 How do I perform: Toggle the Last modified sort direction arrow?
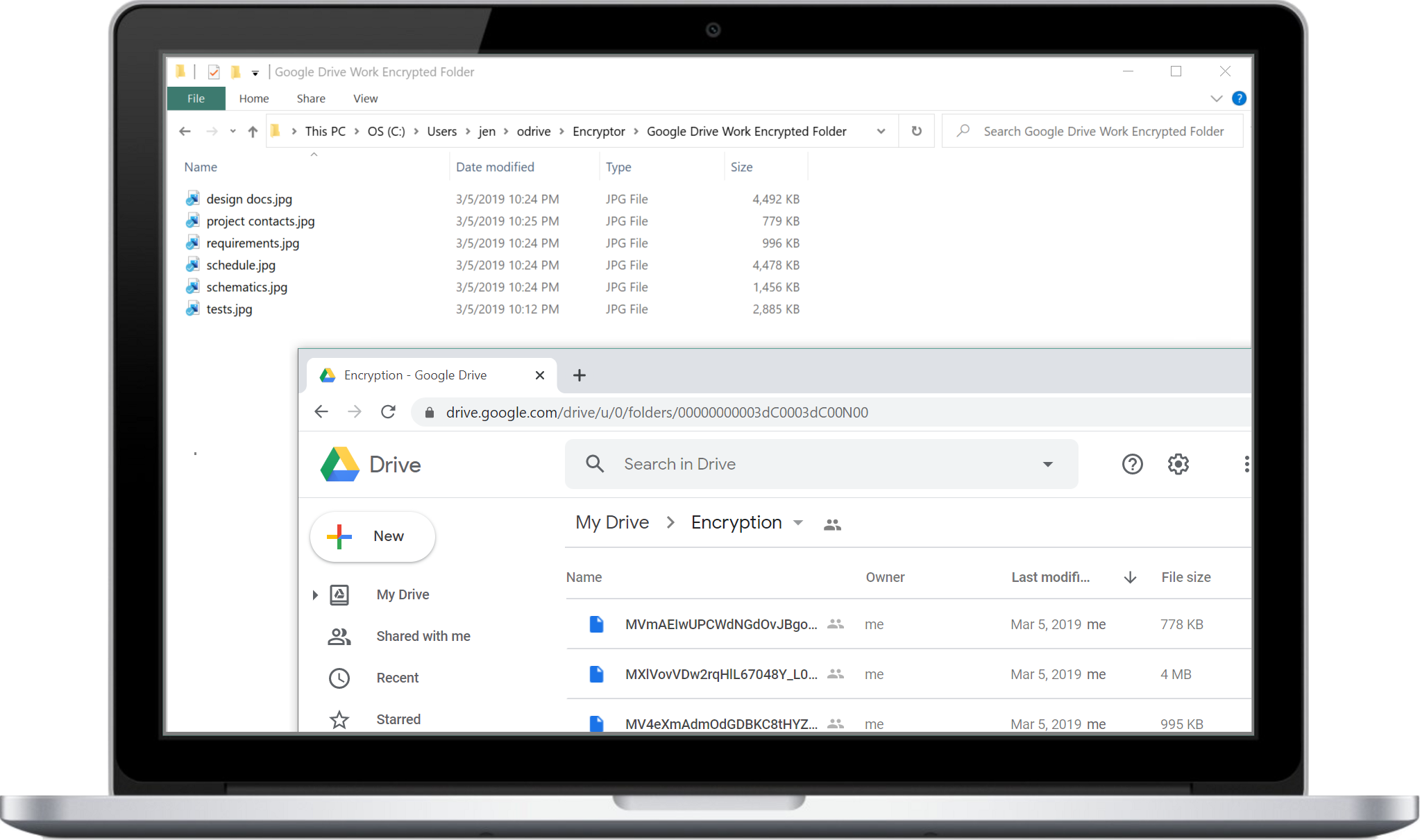pyautogui.click(x=1130, y=577)
